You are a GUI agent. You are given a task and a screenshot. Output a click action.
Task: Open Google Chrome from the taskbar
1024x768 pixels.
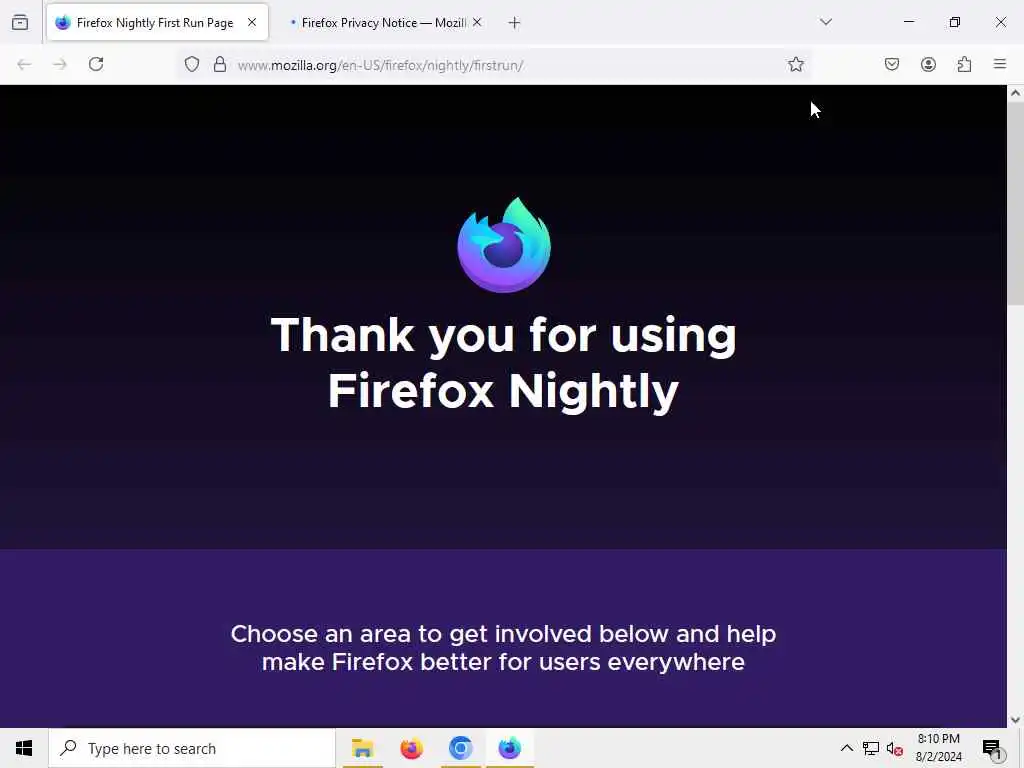coord(460,748)
